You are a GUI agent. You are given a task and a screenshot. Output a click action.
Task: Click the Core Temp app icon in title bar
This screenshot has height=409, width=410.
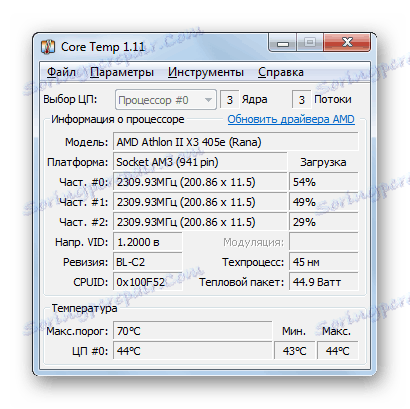point(48,47)
